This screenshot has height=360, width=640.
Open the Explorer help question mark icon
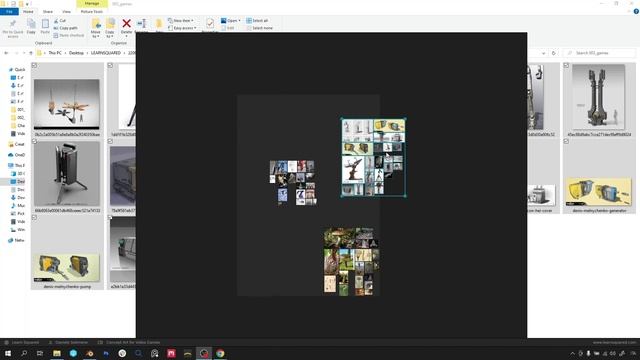[636, 11]
